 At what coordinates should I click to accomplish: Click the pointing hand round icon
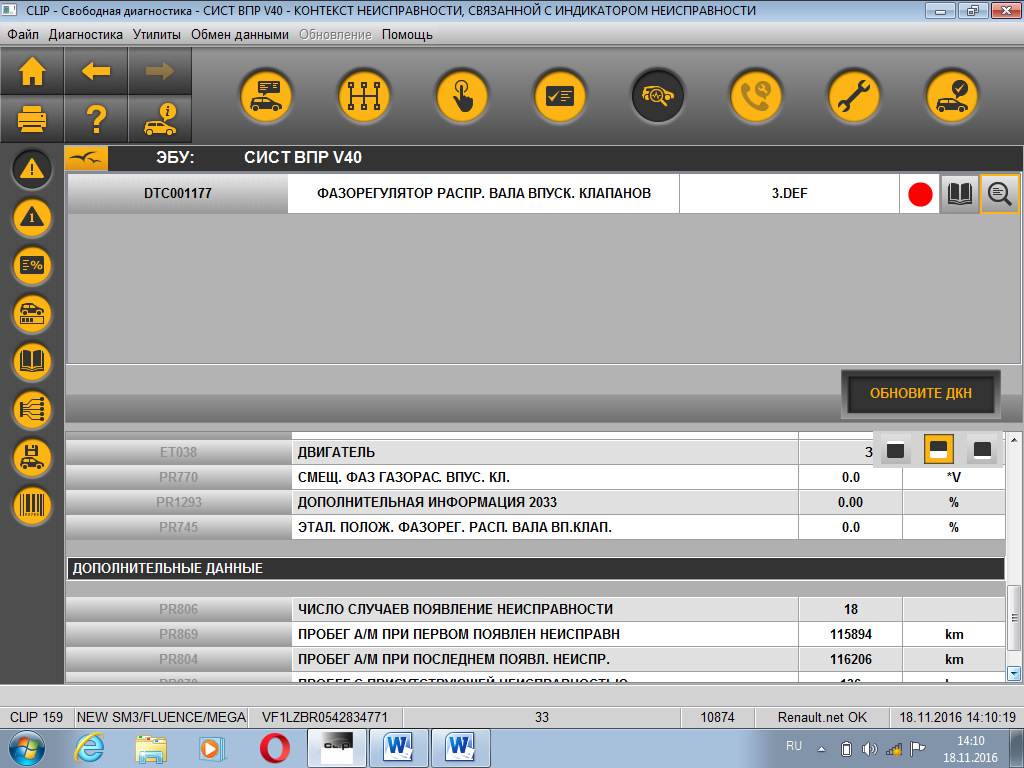(462, 96)
